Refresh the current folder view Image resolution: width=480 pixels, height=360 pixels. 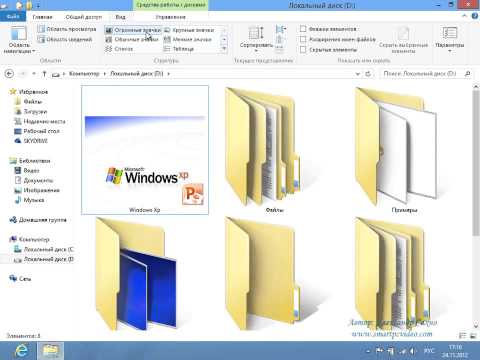tap(368, 74)
